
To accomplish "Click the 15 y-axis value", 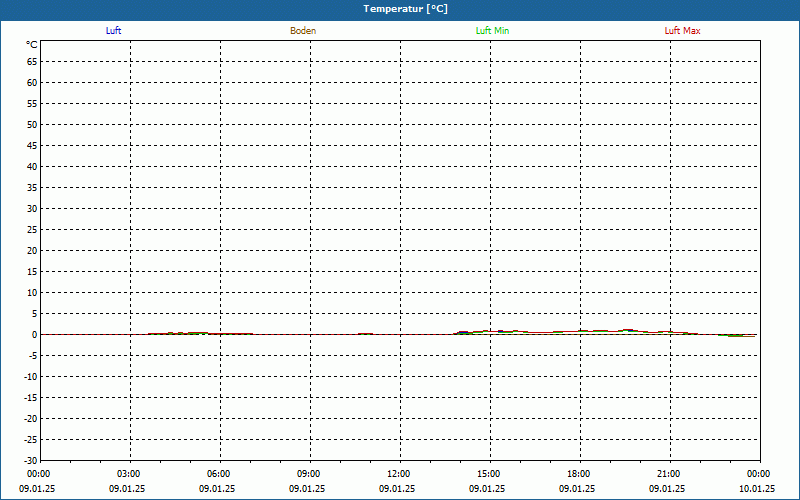I will [33, 271].
